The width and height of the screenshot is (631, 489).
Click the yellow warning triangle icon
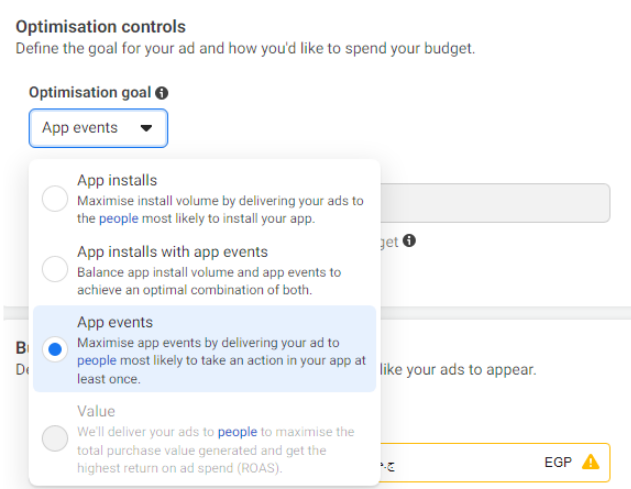[x=591, y=462]
